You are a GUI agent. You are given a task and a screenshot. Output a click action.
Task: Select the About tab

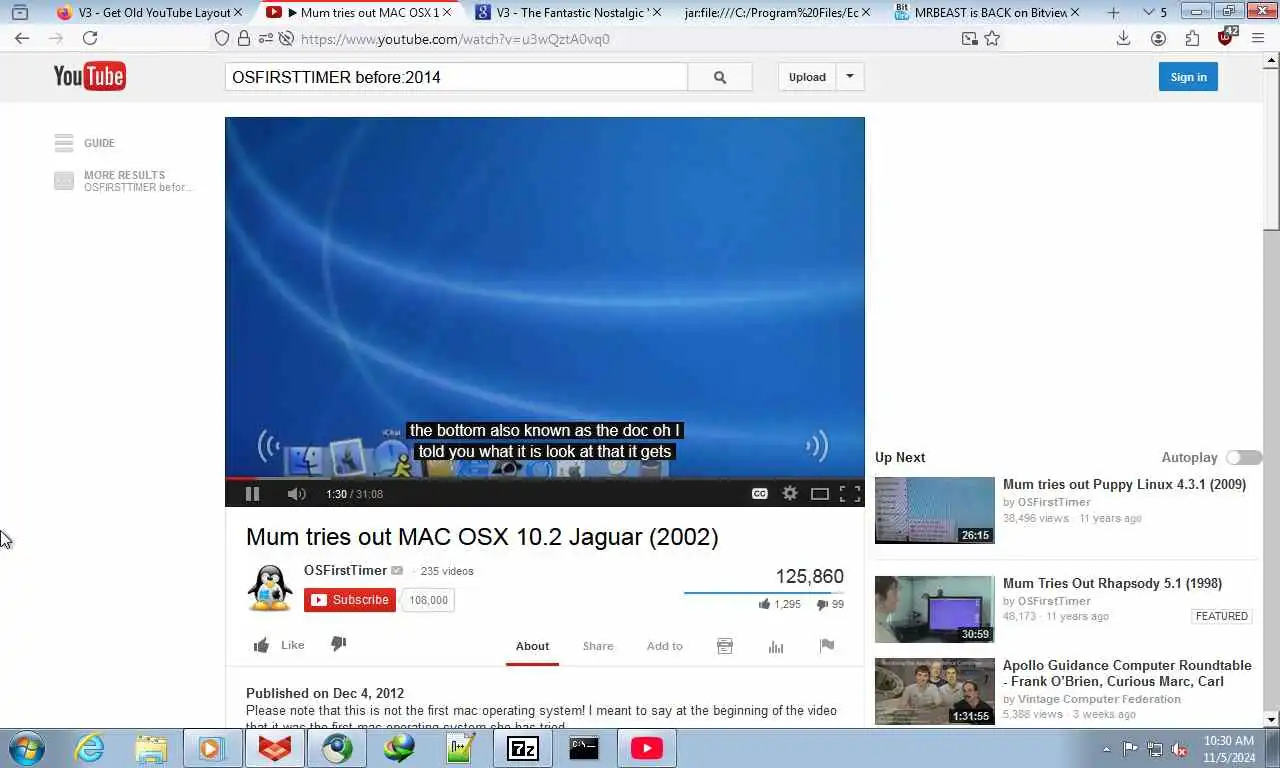pyautogui.click(x=532, y=646)
